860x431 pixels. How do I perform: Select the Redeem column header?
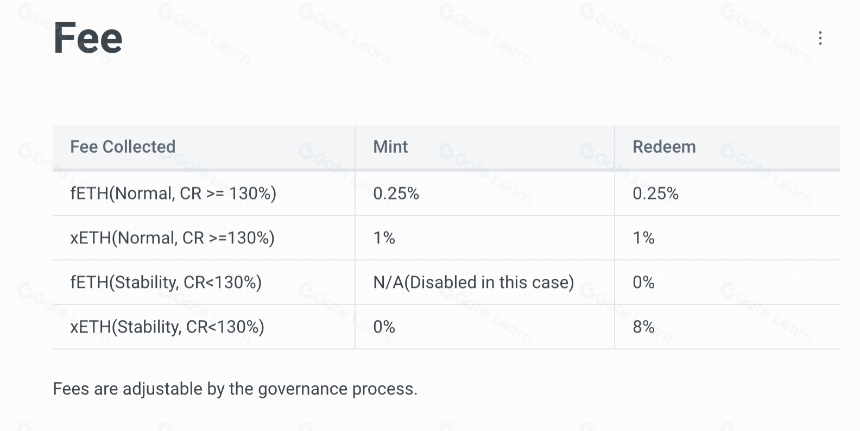664,146
